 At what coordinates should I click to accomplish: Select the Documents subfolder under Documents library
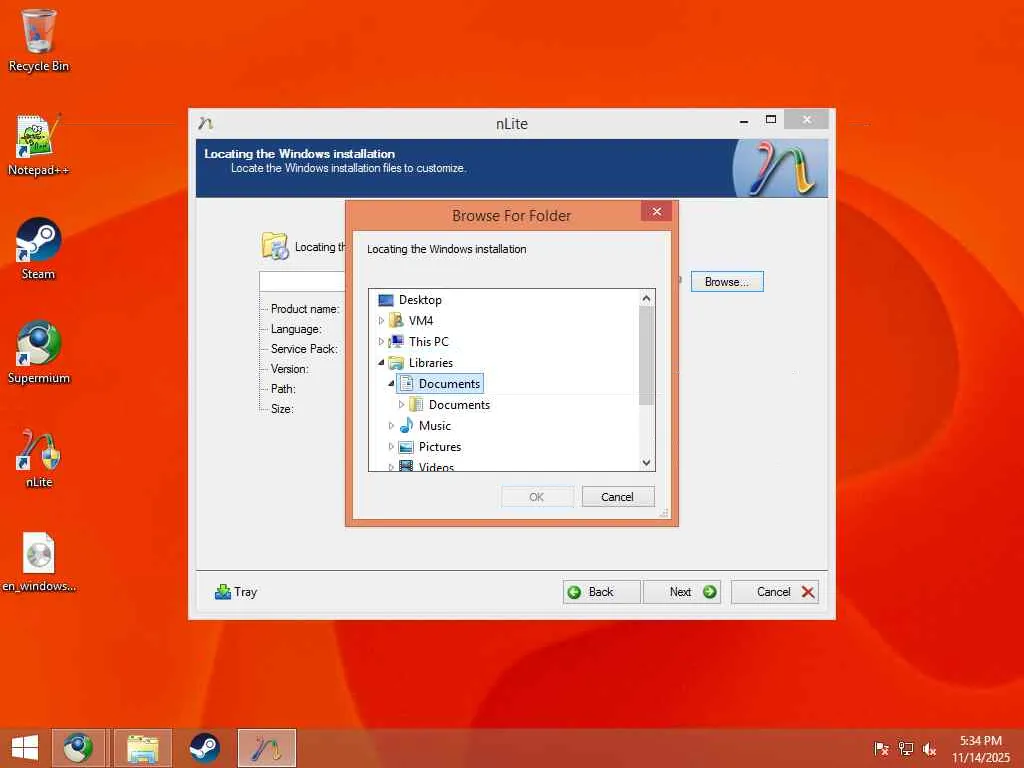[458, 405]
